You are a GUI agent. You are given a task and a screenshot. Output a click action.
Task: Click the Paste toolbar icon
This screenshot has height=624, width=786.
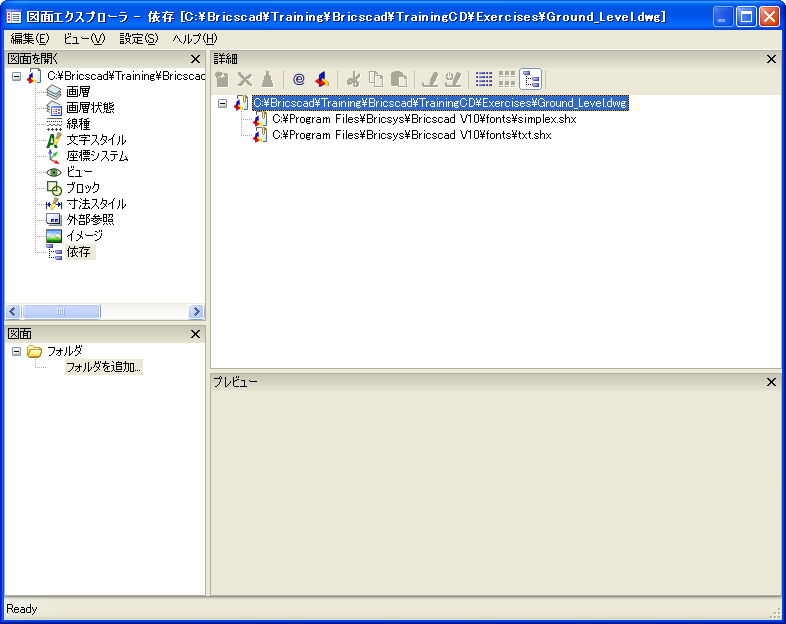(x=399, y=79)
